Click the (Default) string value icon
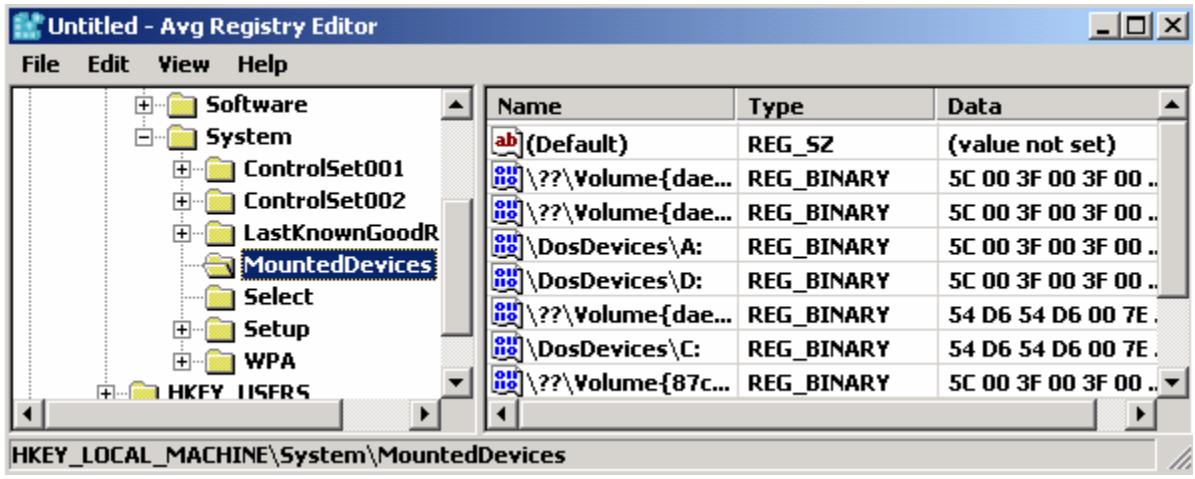Screen dimensions: 1195x479 tap(507, 143)
